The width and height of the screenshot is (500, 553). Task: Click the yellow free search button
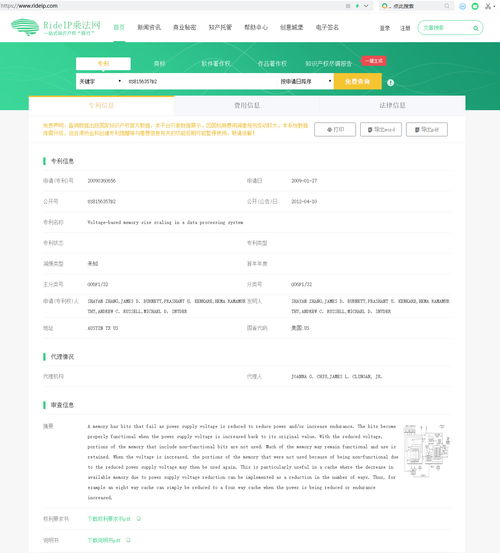[358, 81]
